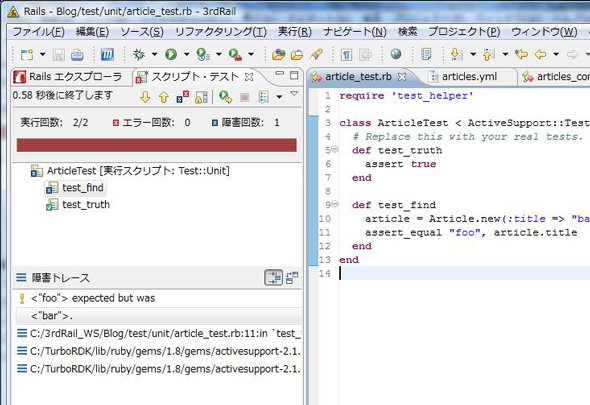Click the Debug bug toolbar icon
This screenshot has height=405, width=590.
pyautogui.click(x=139, y=55)
